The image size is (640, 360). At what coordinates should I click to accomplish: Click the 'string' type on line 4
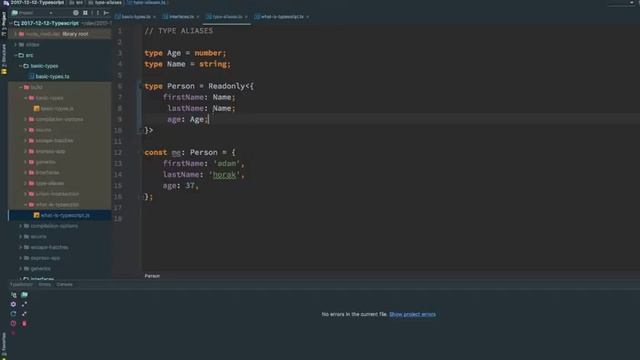tap(212, 64)
